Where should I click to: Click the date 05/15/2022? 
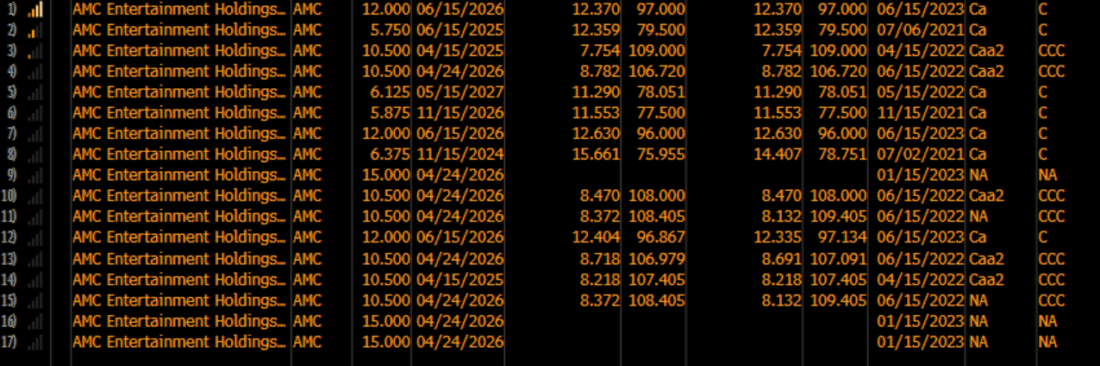920,93
